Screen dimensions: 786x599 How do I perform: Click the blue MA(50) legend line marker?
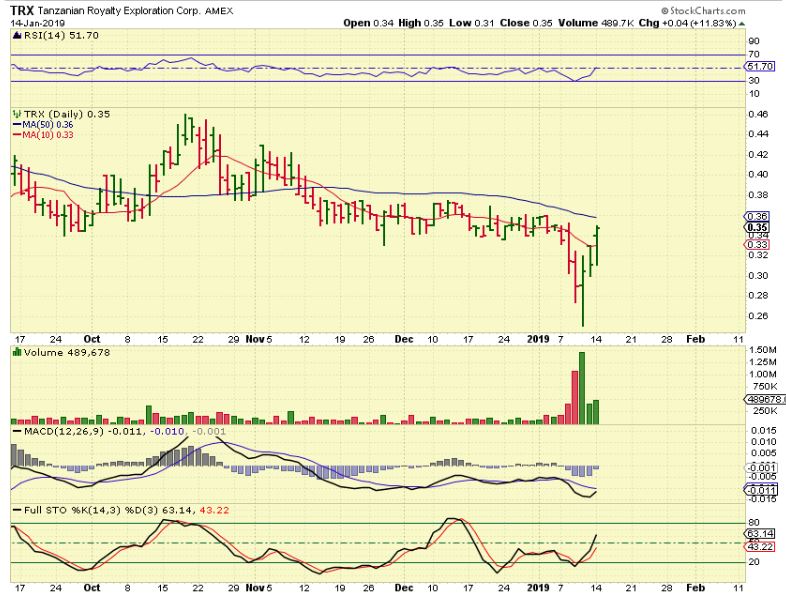click(15, 125)
